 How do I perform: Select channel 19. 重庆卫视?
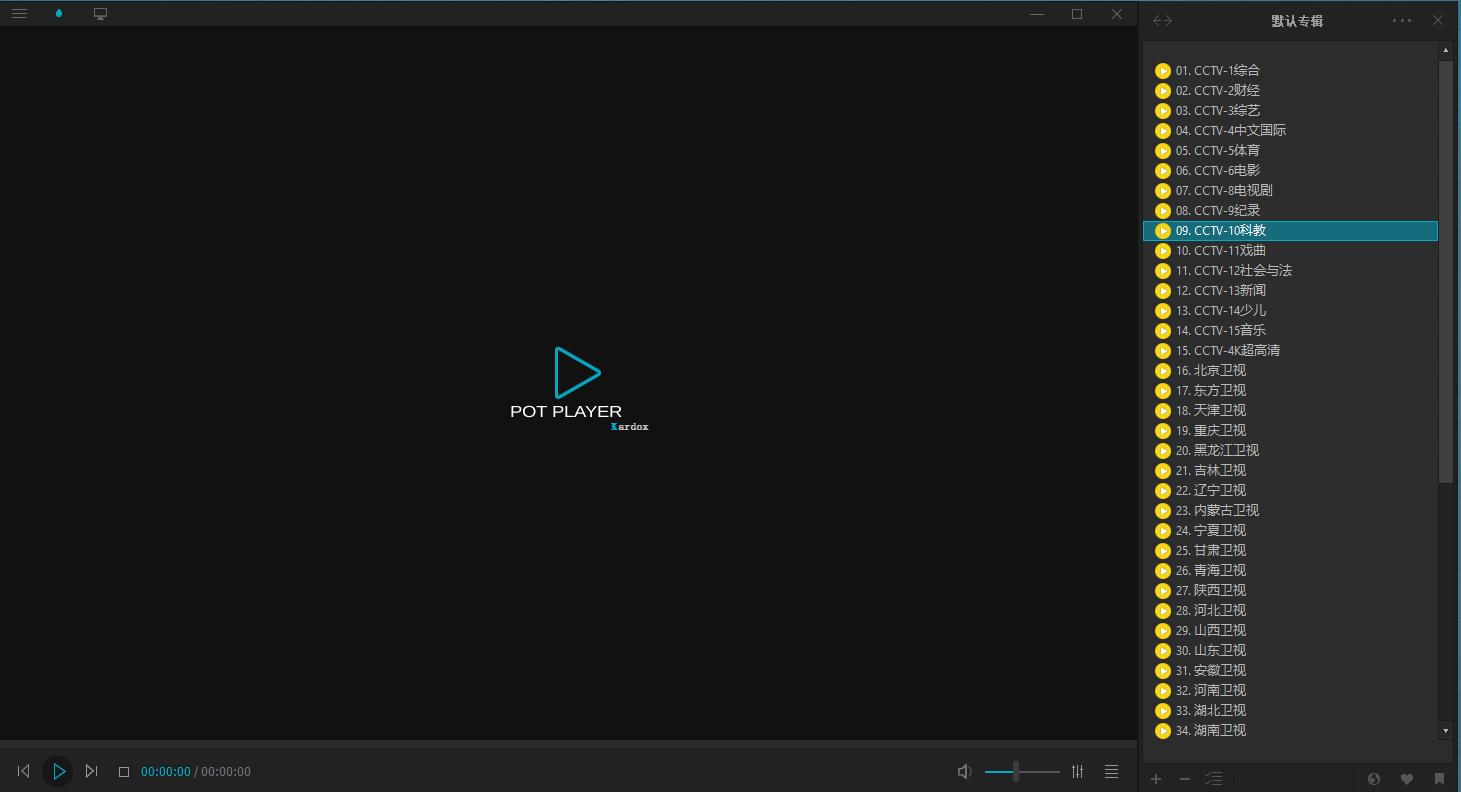pyautogui.click(x=1290, y=430)
